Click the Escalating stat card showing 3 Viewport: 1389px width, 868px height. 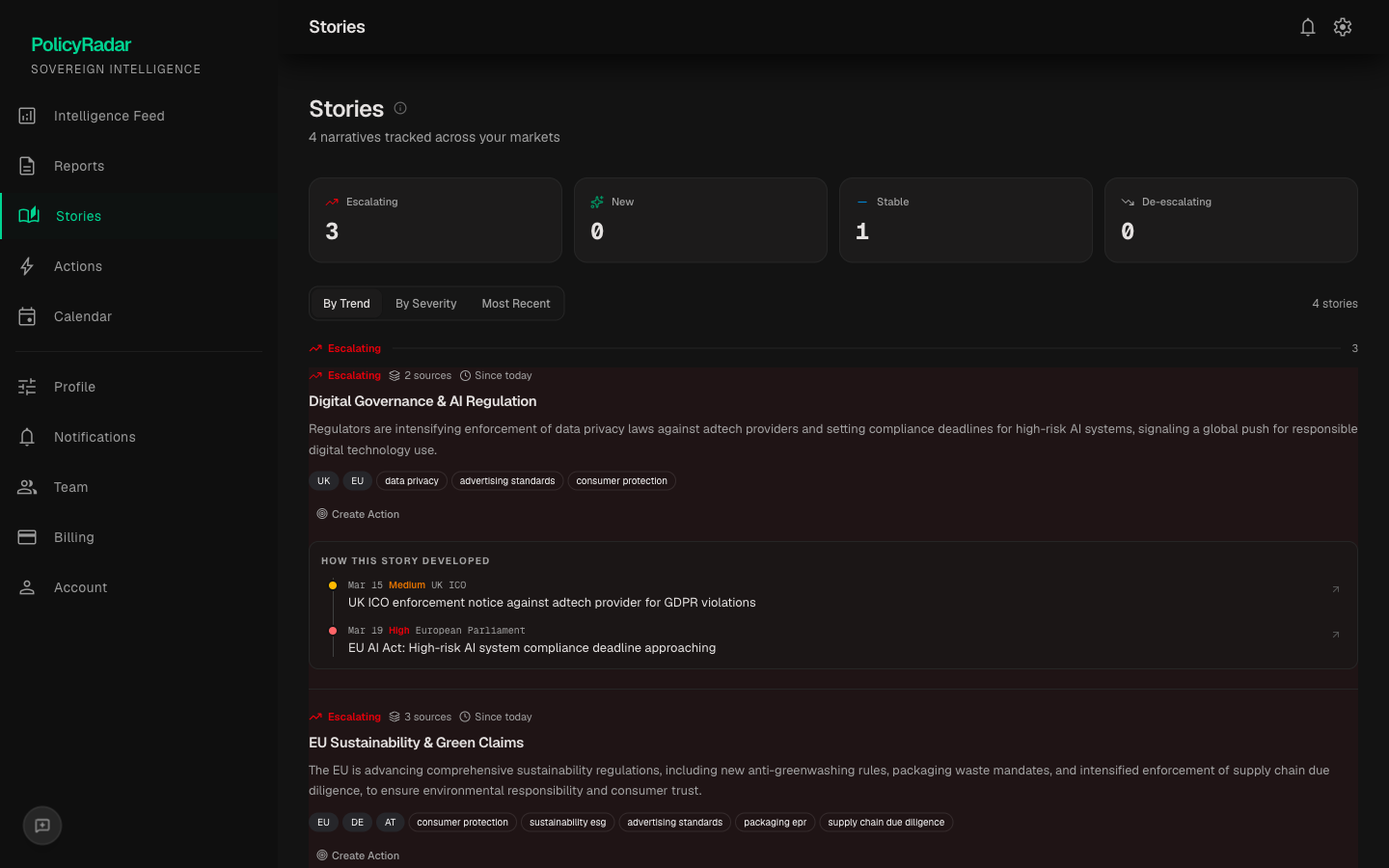click(435, 220)
